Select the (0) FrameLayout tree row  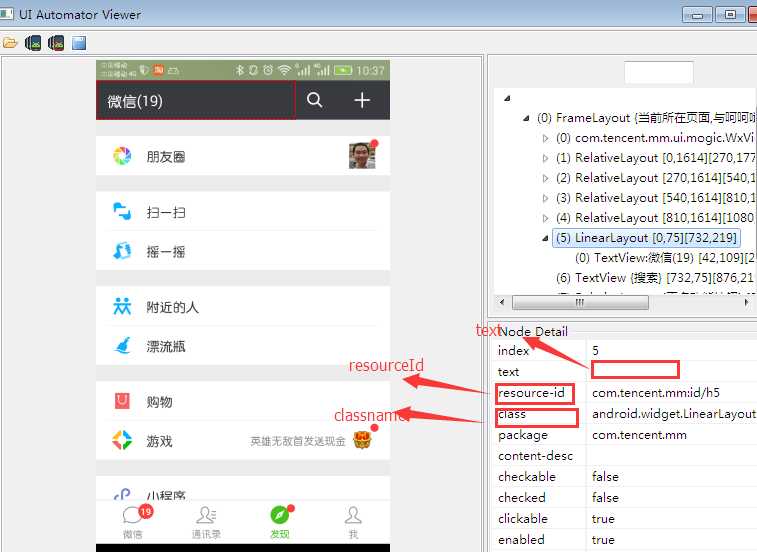tap(646, 118)
